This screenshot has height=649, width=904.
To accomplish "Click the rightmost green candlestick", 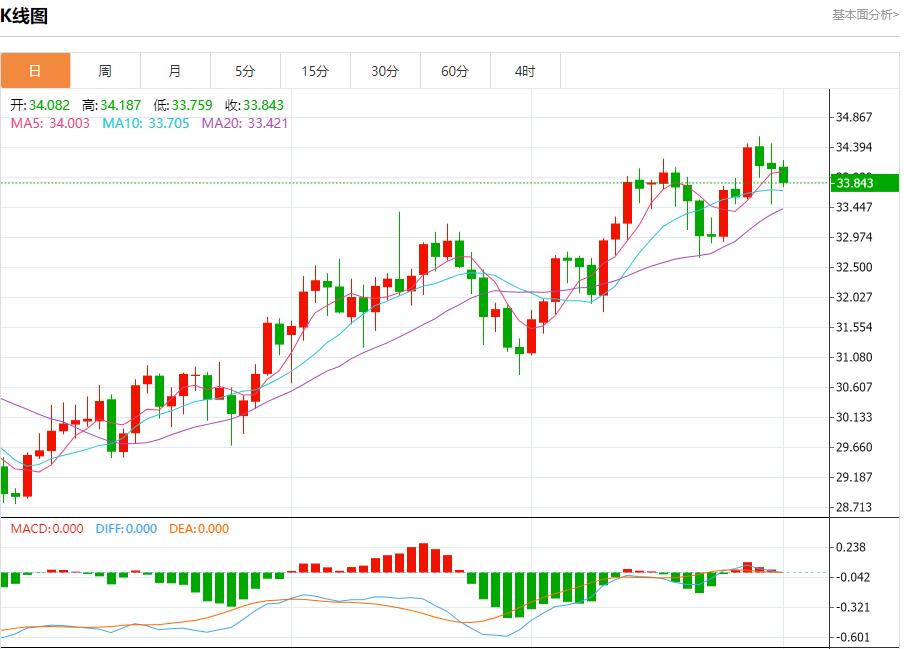I will (784, 175).
